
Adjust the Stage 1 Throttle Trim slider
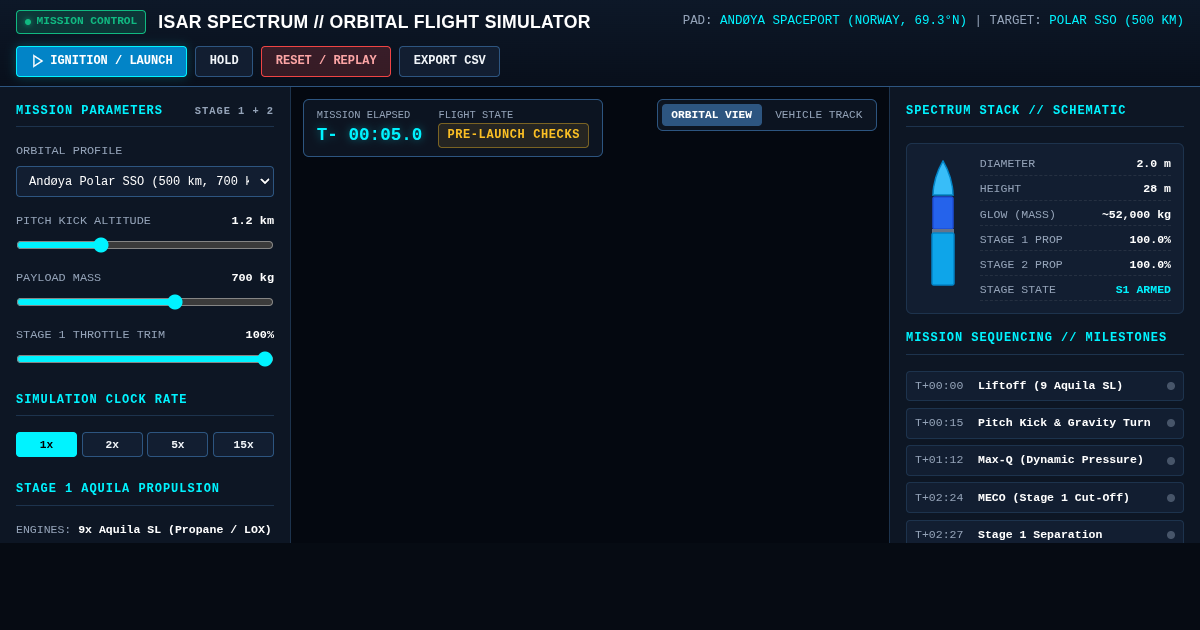pos(145,359)
